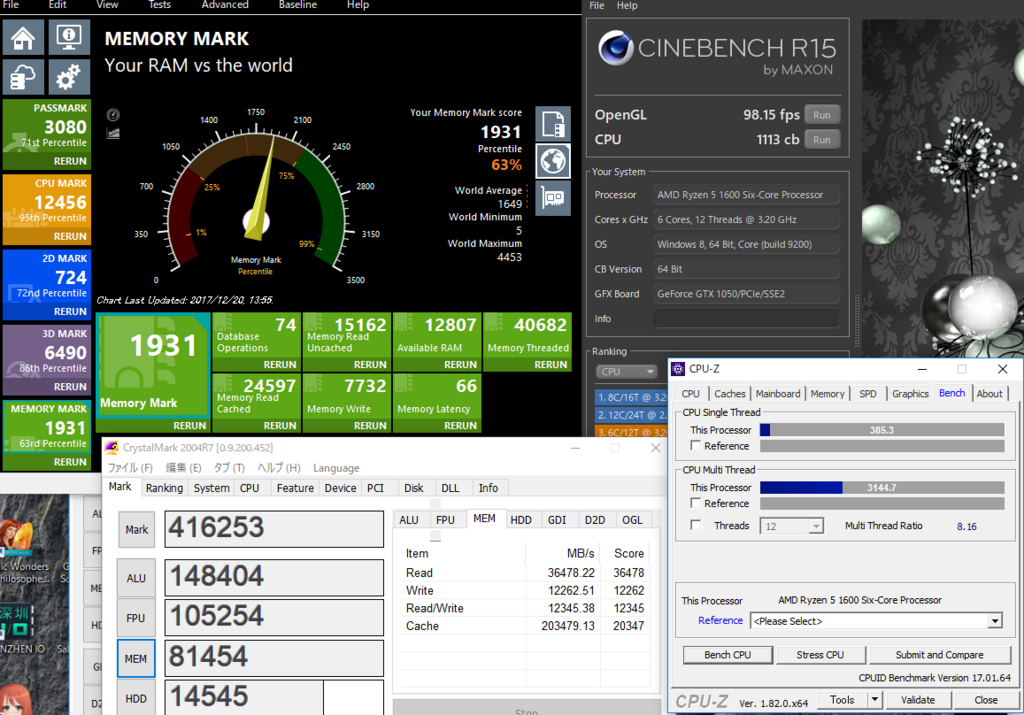The width and height of the screenshot is (1024, 715).
Task: Click the Reference link label in CPU-Z
Action: [x=720, y=620]
